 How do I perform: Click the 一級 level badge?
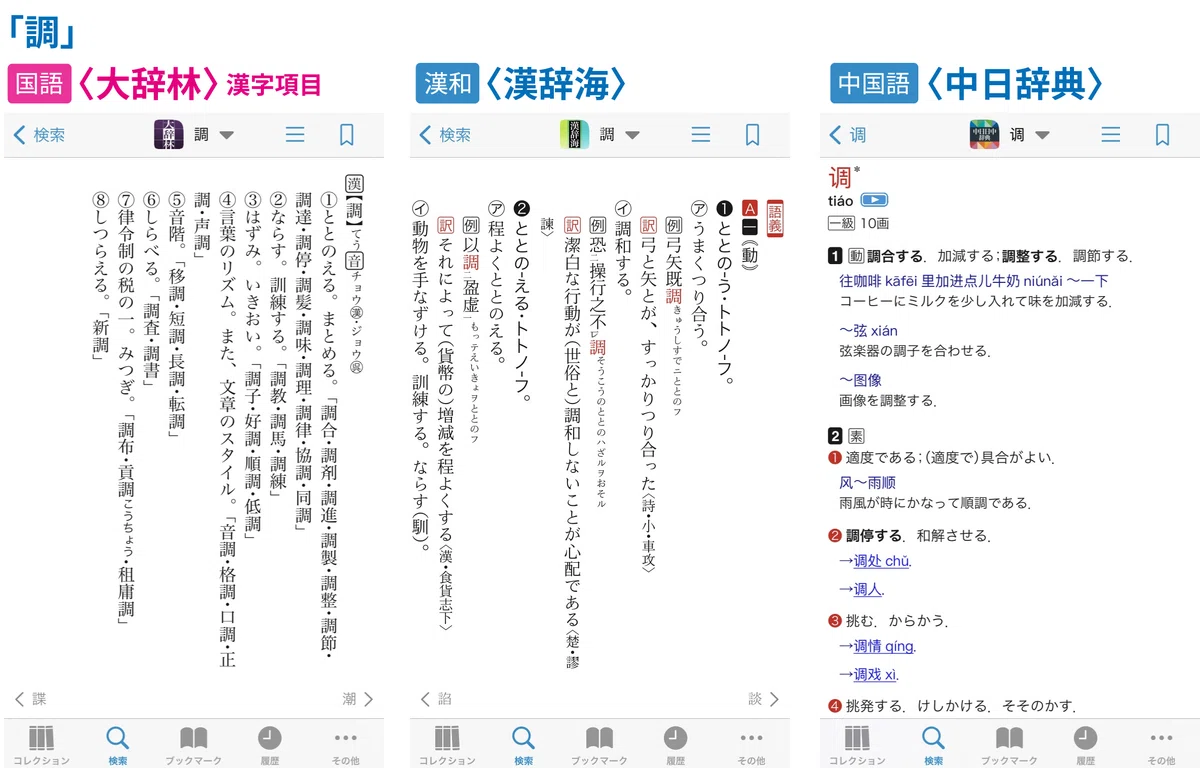tap(840, 223)
